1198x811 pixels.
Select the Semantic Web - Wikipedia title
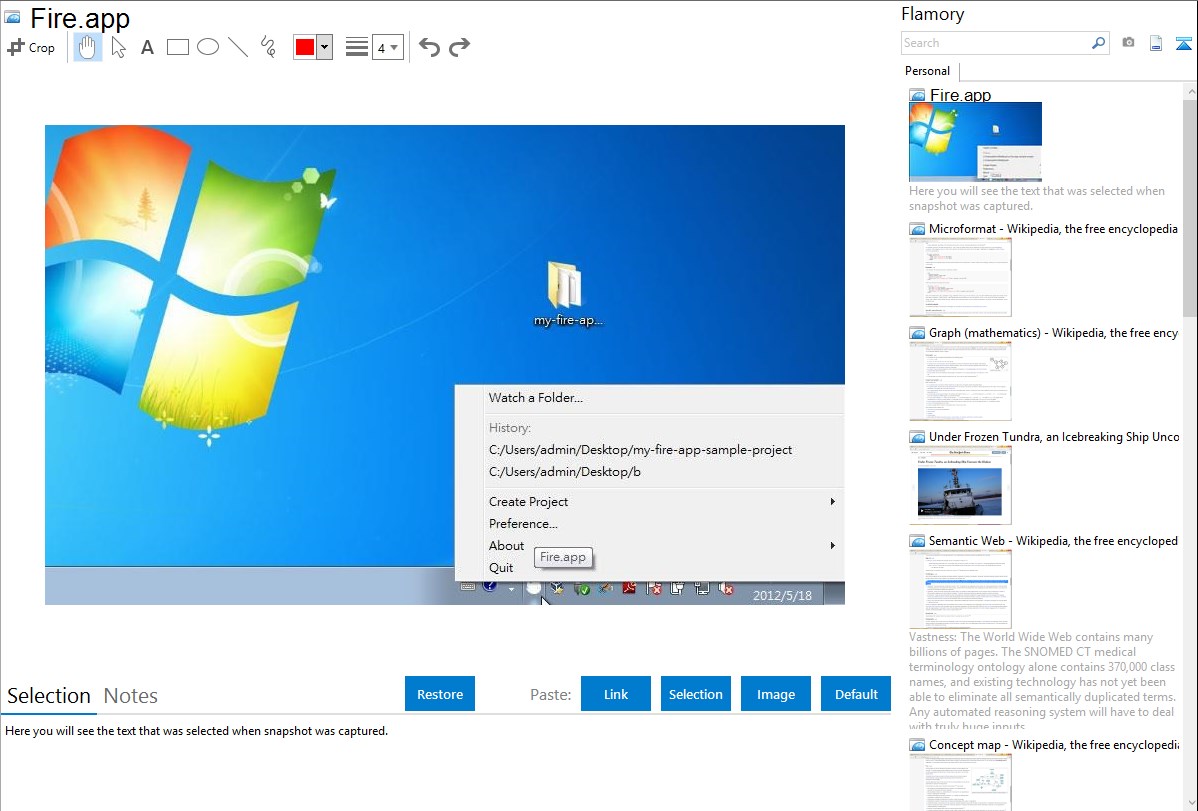[x=1053, y=540]
